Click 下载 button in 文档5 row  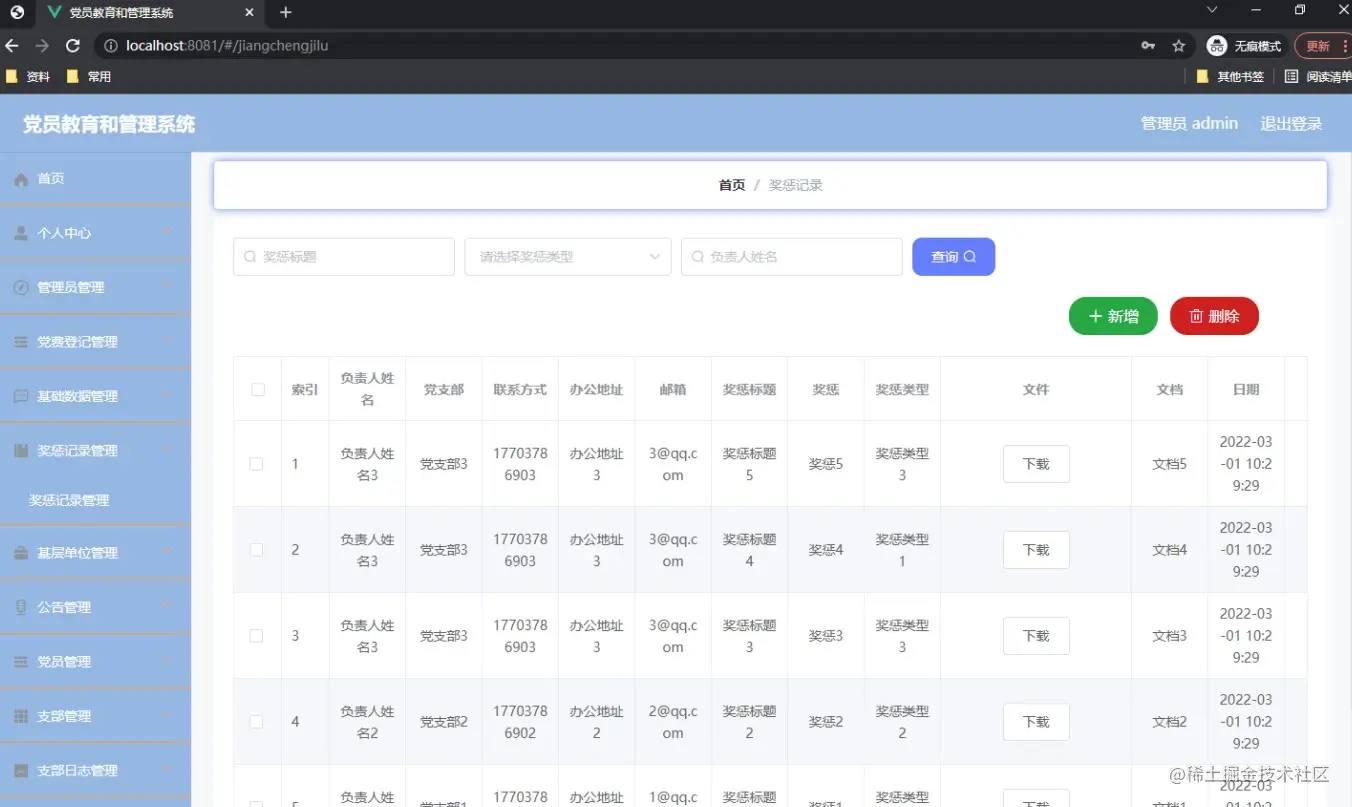pyautogui.click(x=1036, y=464)
